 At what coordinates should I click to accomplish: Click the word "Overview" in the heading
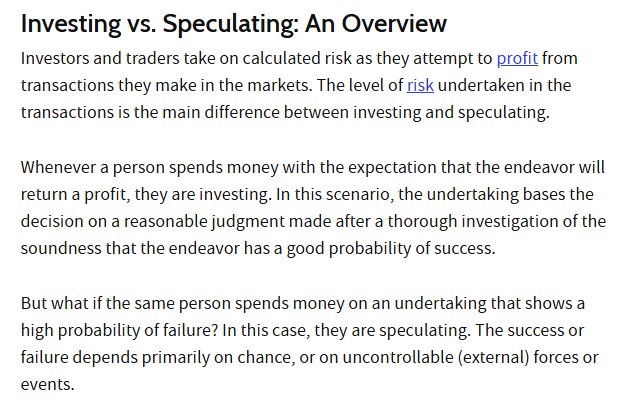pos(394,24)
